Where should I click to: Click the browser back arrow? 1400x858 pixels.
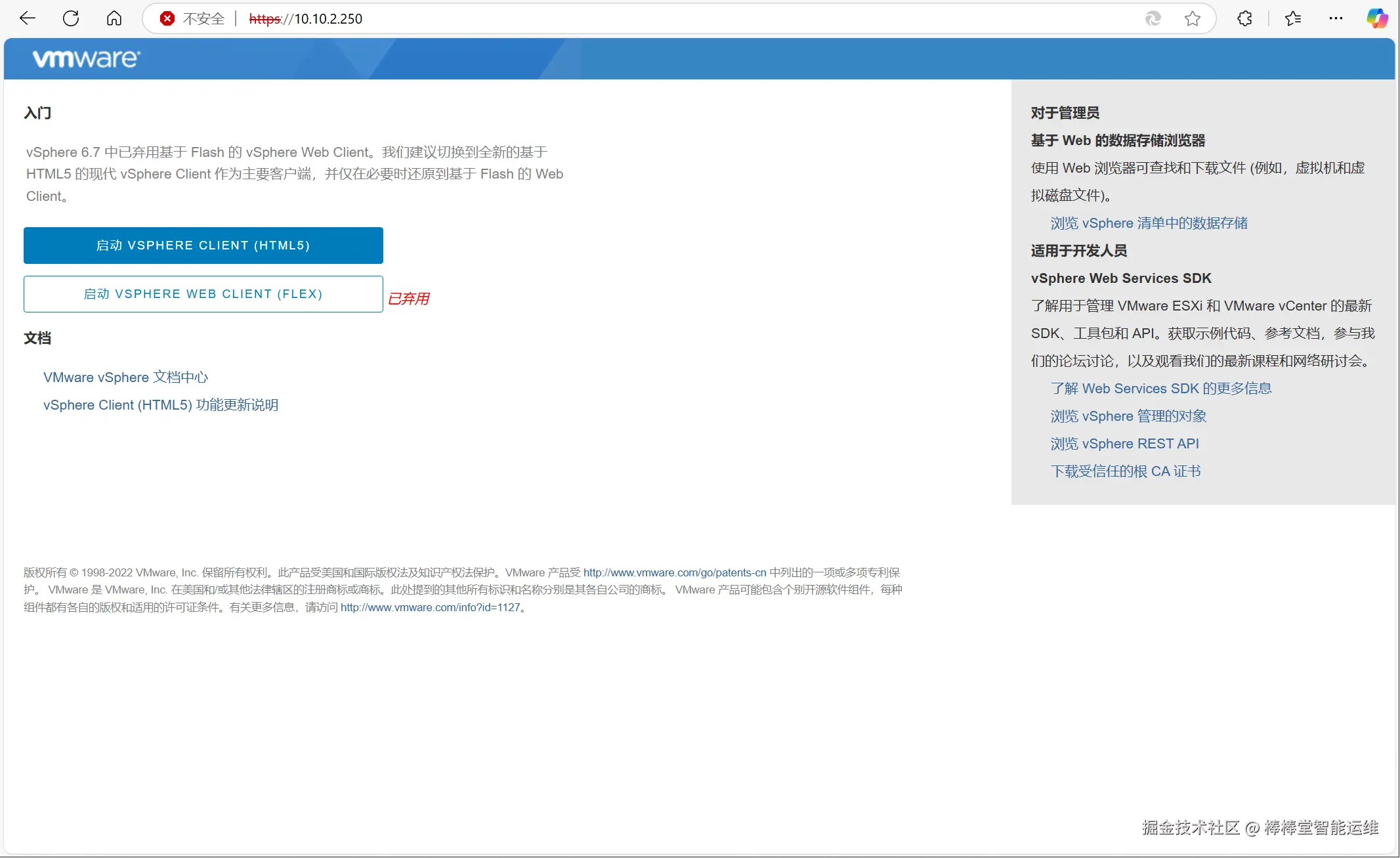[28, 18]
